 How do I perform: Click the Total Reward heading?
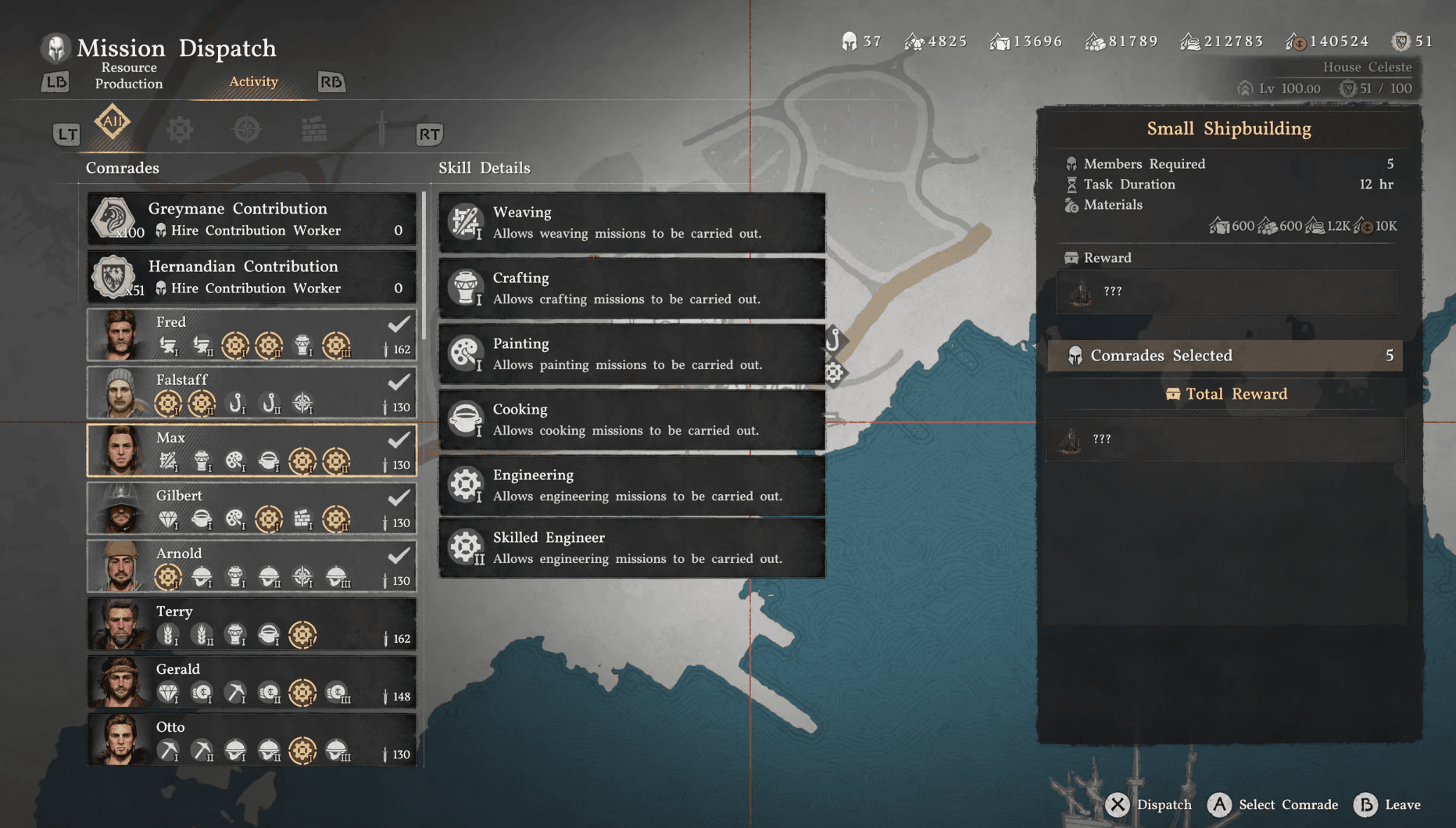click(1226, 394)
